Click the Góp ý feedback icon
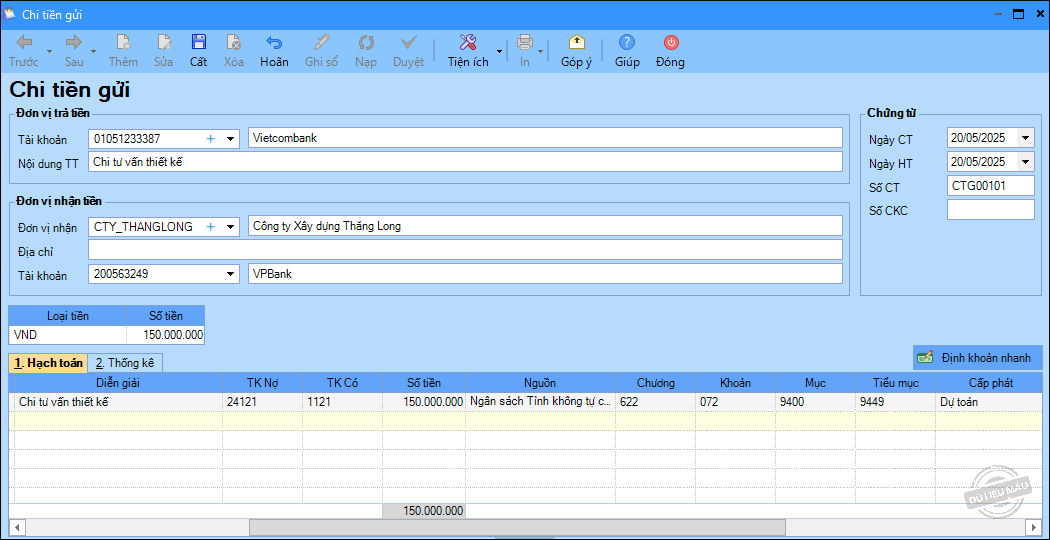Viewport: 1050px width, 540px height. (576, 42)
